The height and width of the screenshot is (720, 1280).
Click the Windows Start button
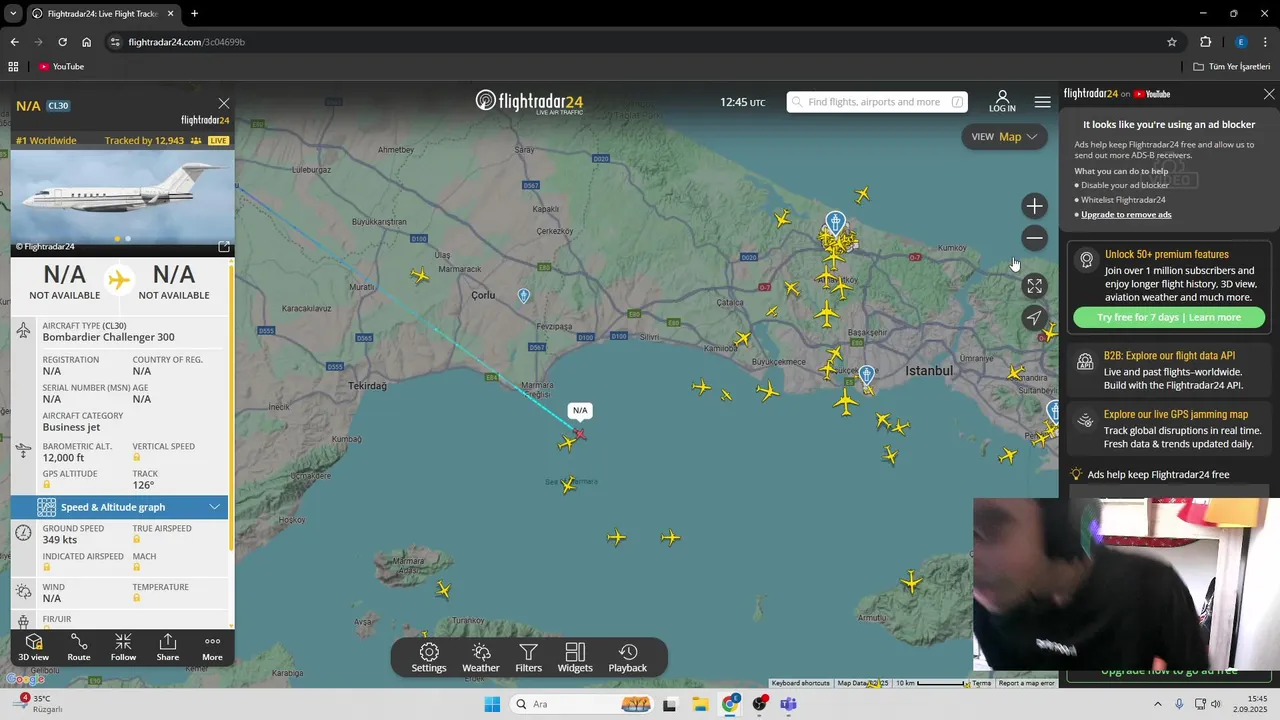pyautogui.click(x=492, y=704)
